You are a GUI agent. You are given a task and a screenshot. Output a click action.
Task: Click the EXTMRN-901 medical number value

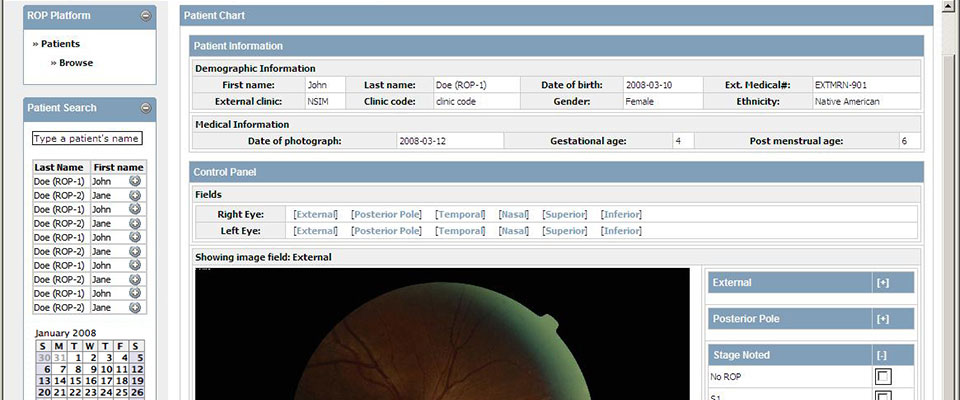(x=841, y=85)
